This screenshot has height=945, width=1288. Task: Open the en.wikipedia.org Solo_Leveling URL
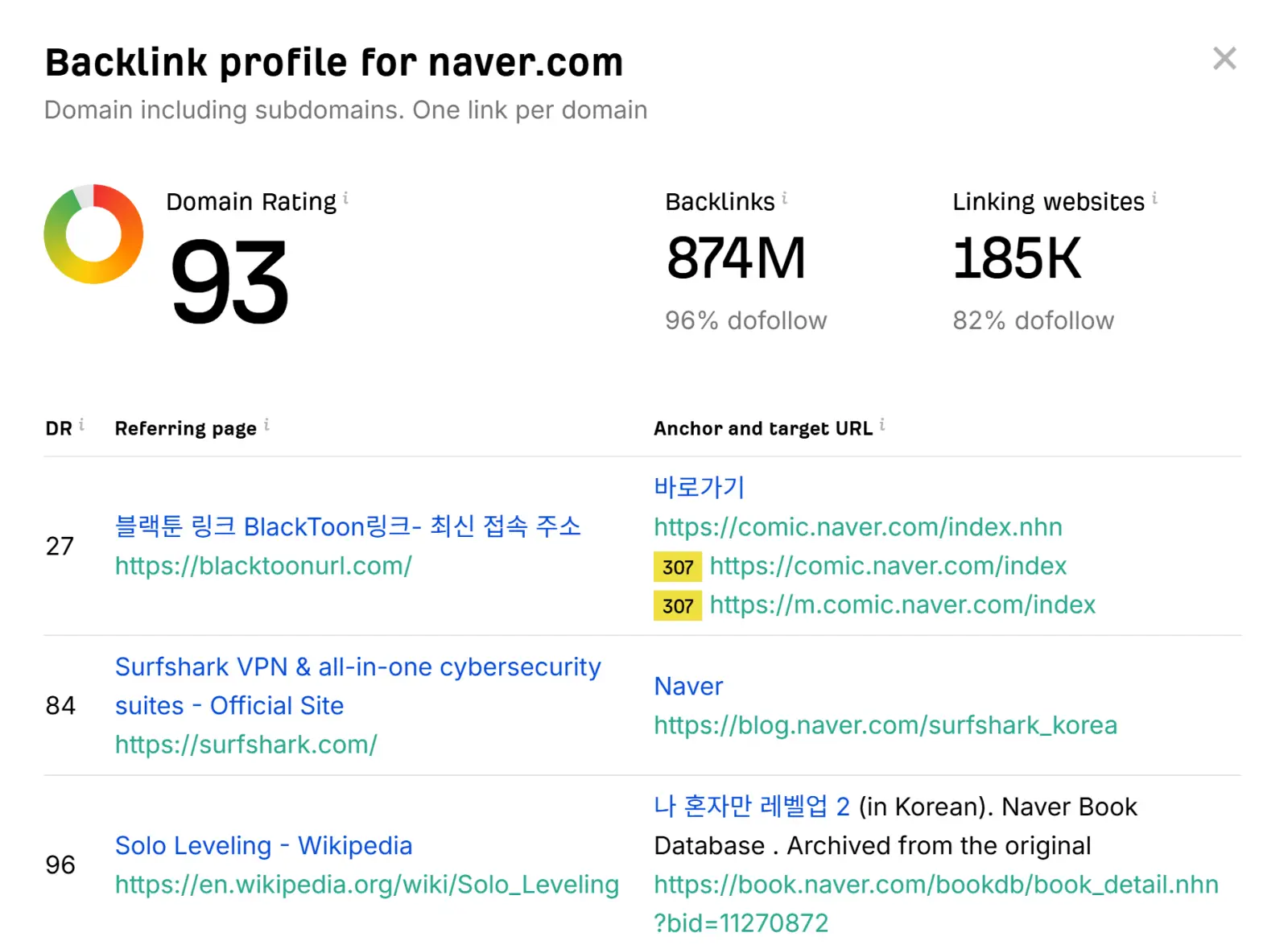pyautogui.click(x=367, y=885)
